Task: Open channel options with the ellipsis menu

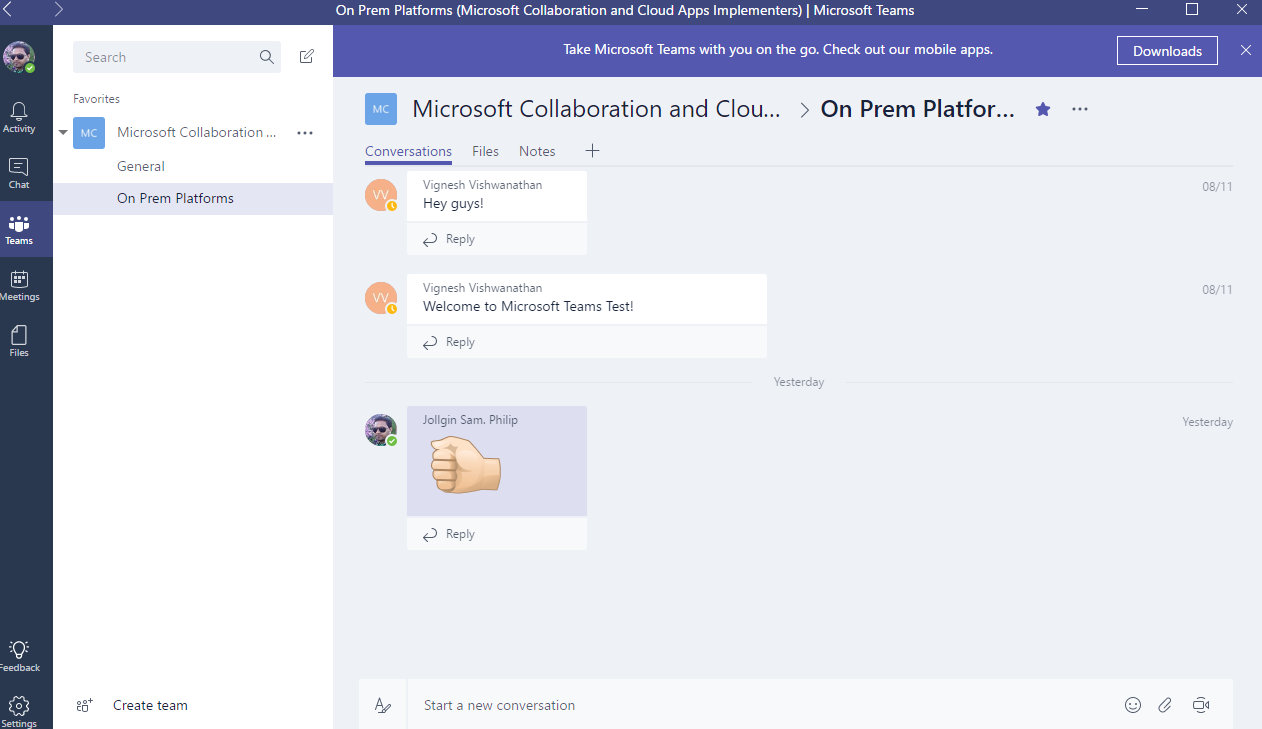Action: click(x=1079, y=109)
